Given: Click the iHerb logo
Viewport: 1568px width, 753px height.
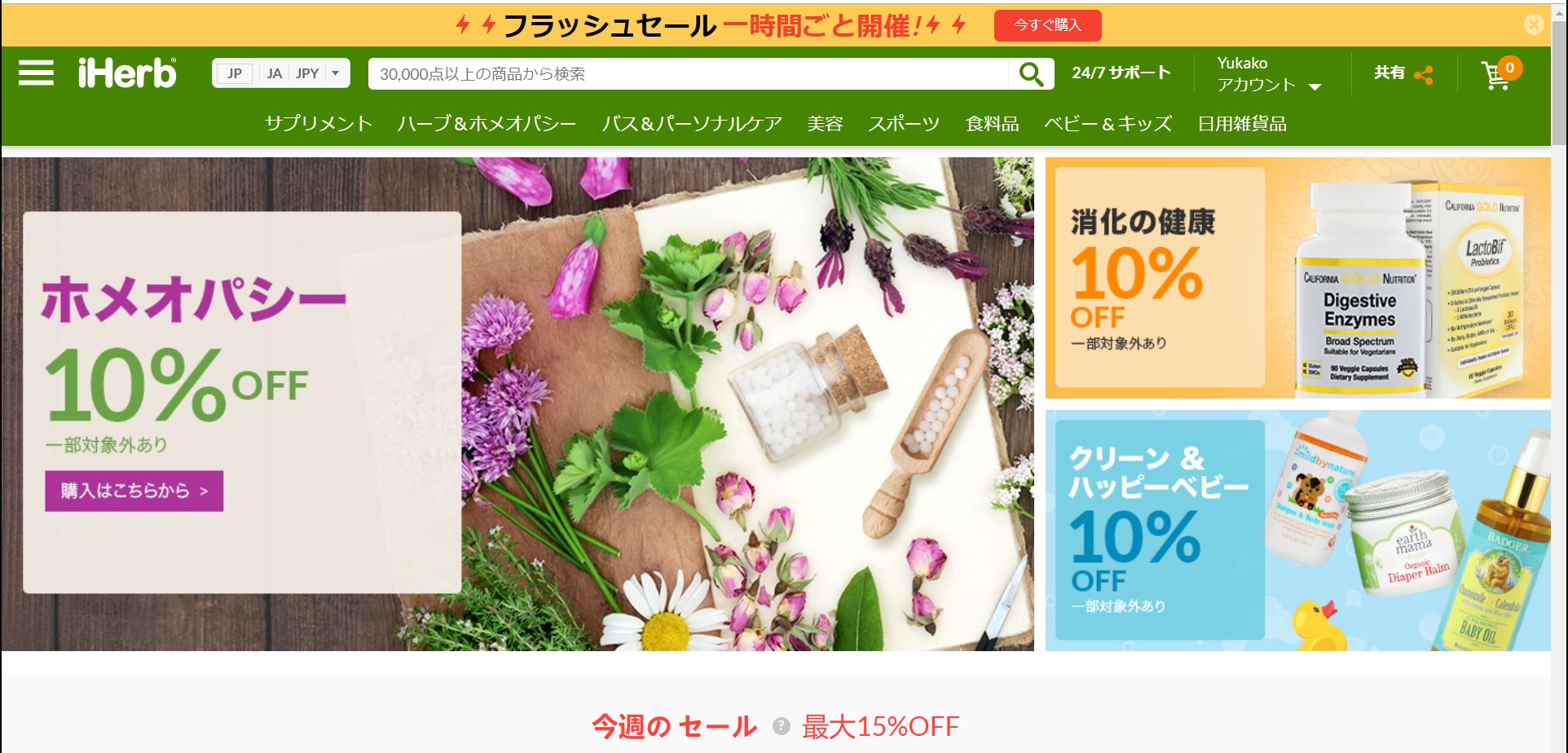Looking at the screenshot, I should [127, 73].
